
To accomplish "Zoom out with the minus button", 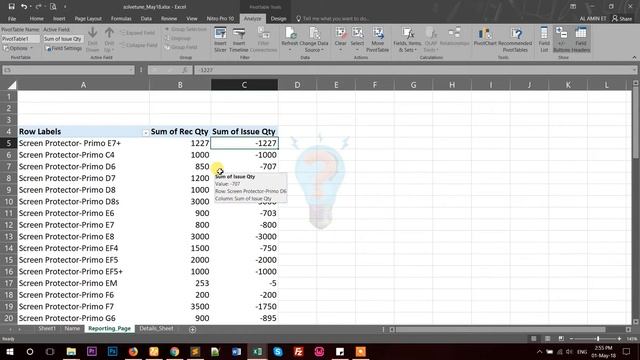I will pyautogui.click(x=571, y=339).
